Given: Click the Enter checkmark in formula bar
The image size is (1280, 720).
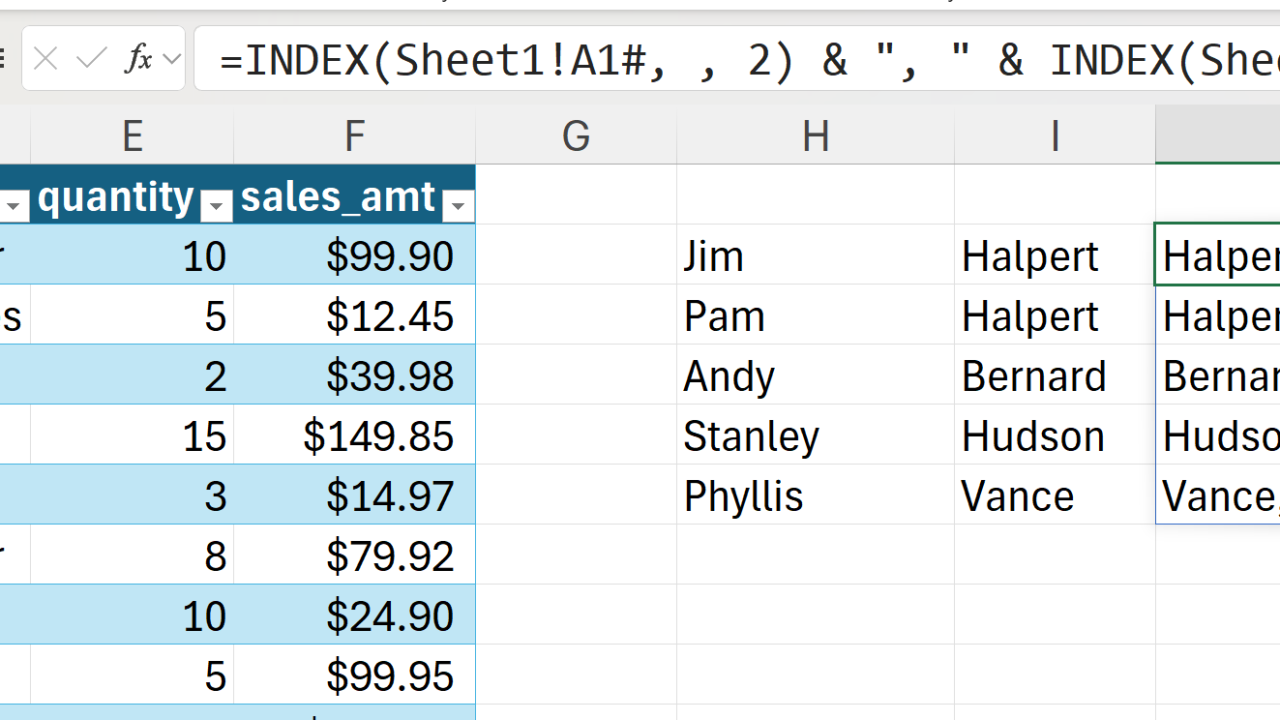Looking at the screenshot, I should coord(91,60).
